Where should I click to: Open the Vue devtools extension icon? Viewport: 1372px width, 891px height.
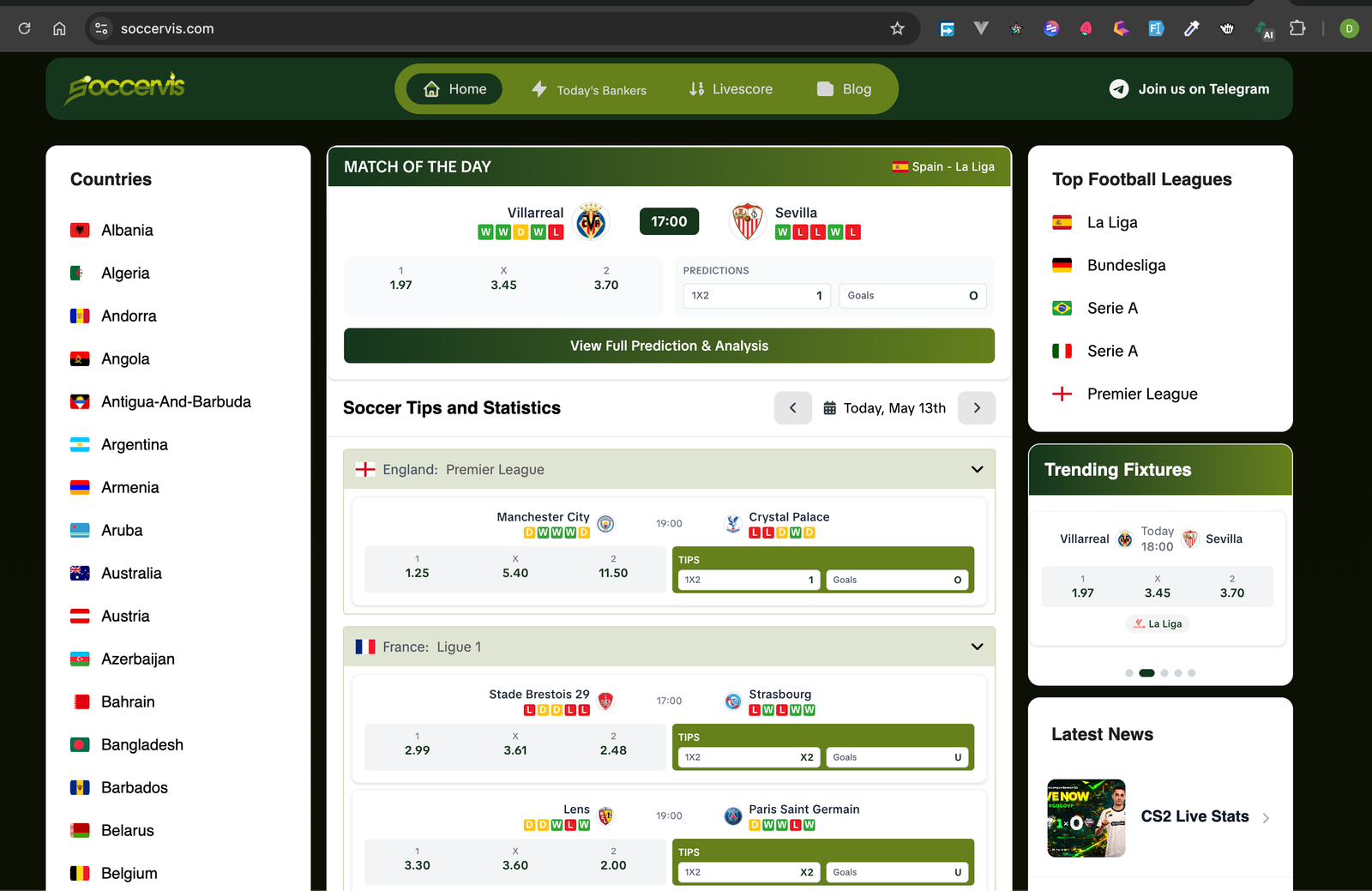click(x=982, y=28)
